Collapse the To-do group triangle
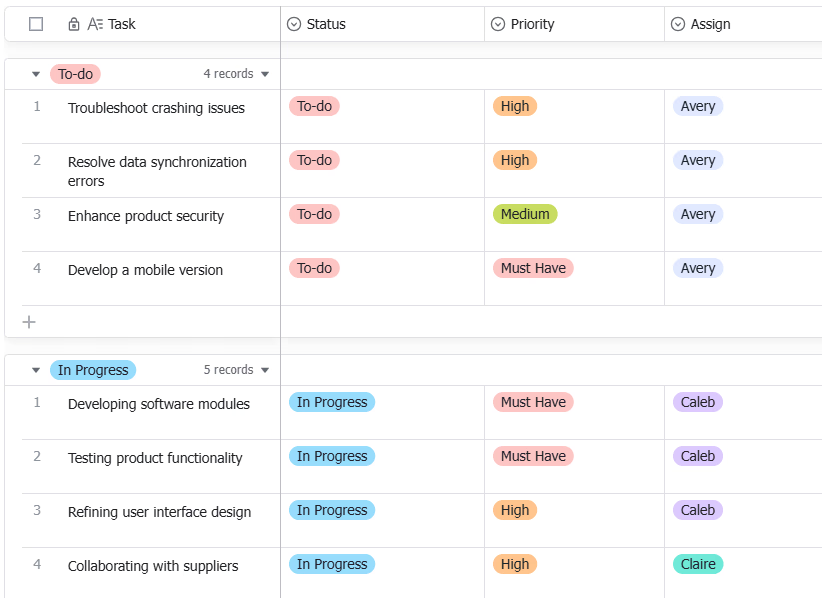 [36, 74]
